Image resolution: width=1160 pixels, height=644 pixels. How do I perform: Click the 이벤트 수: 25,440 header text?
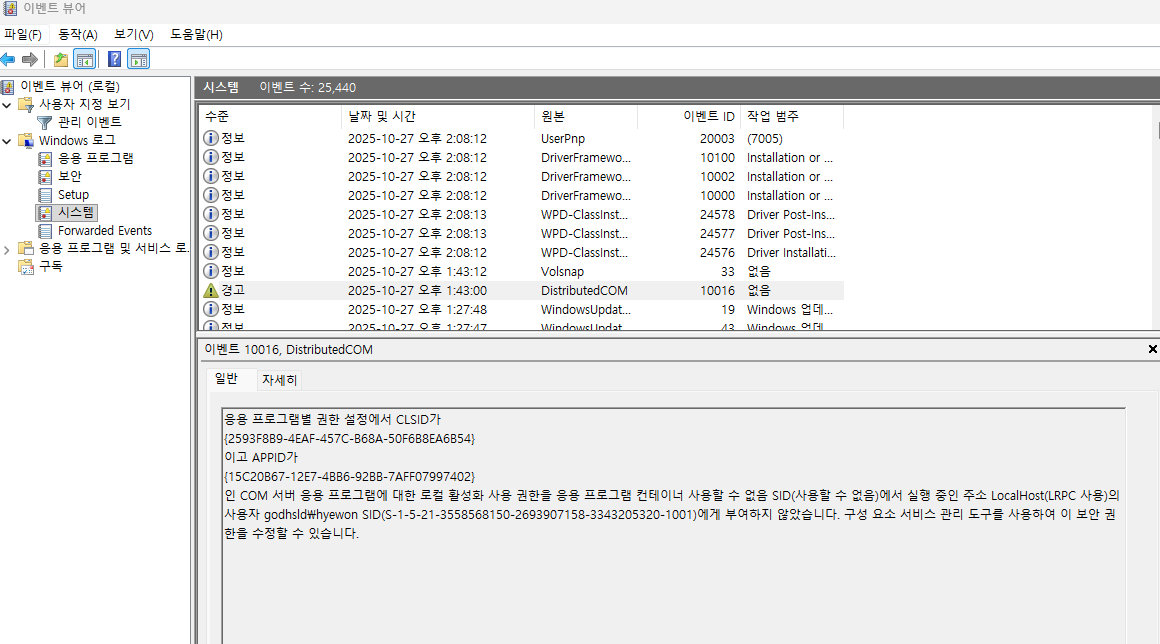click(308, 87)
